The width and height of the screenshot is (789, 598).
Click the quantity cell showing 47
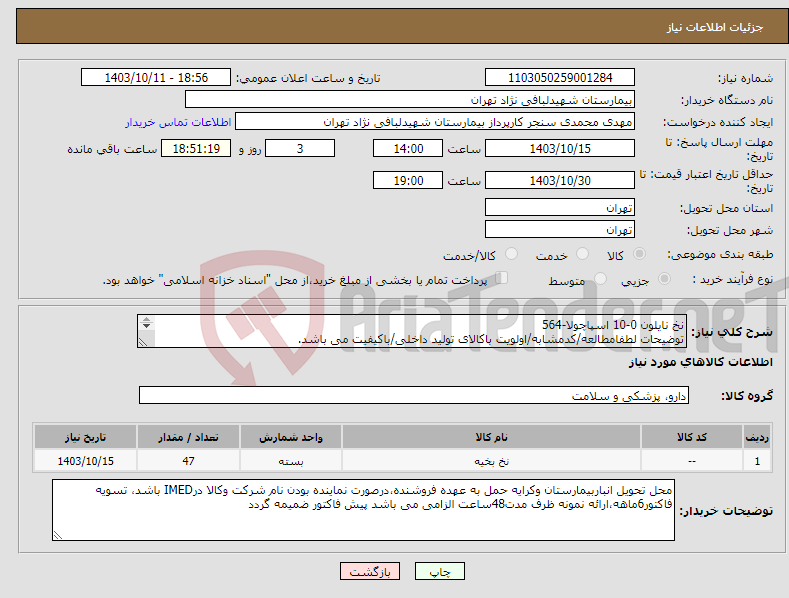tap(188, 461)
